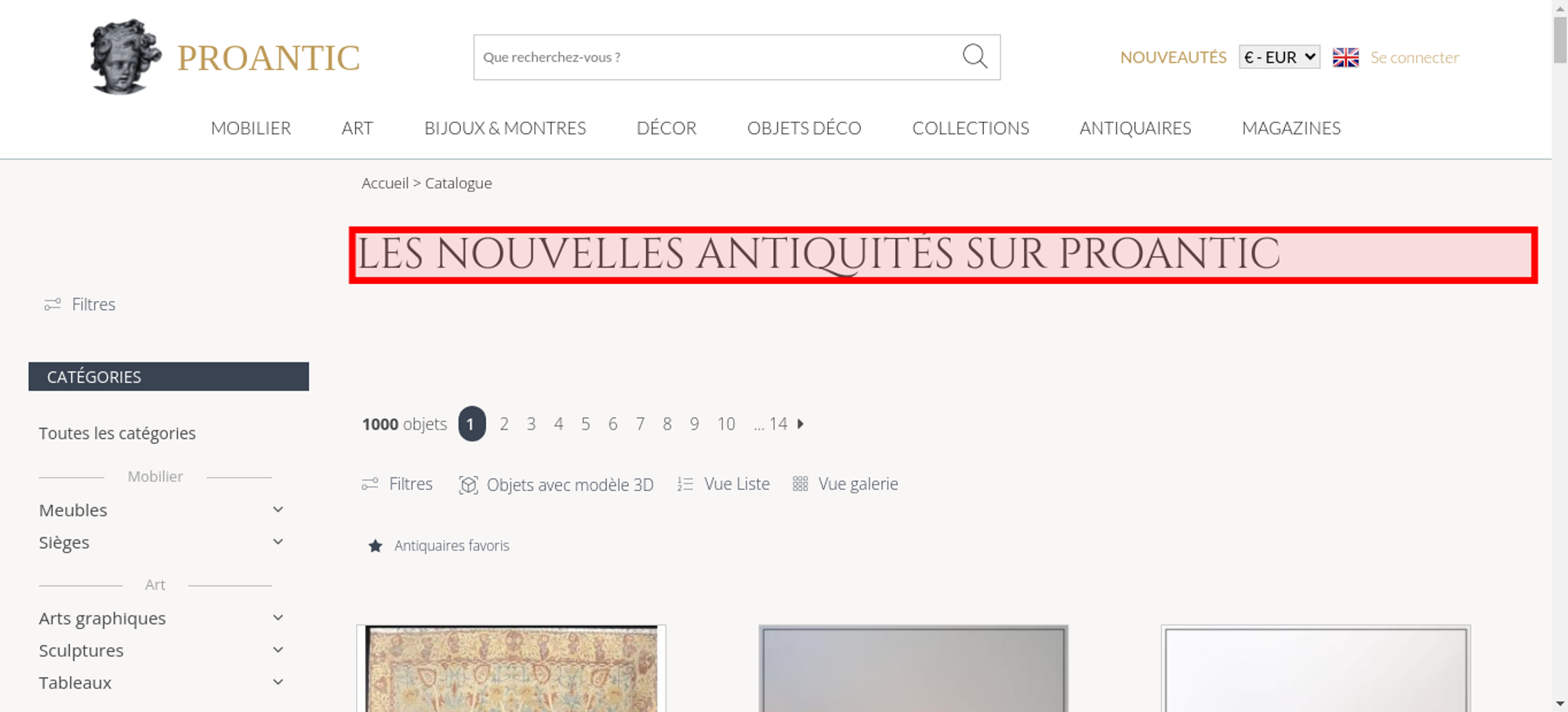The width and height of the screenshot is (1568, 712).
Task: Toggle the Antiquaires favoris star filter
Action: 376,546
